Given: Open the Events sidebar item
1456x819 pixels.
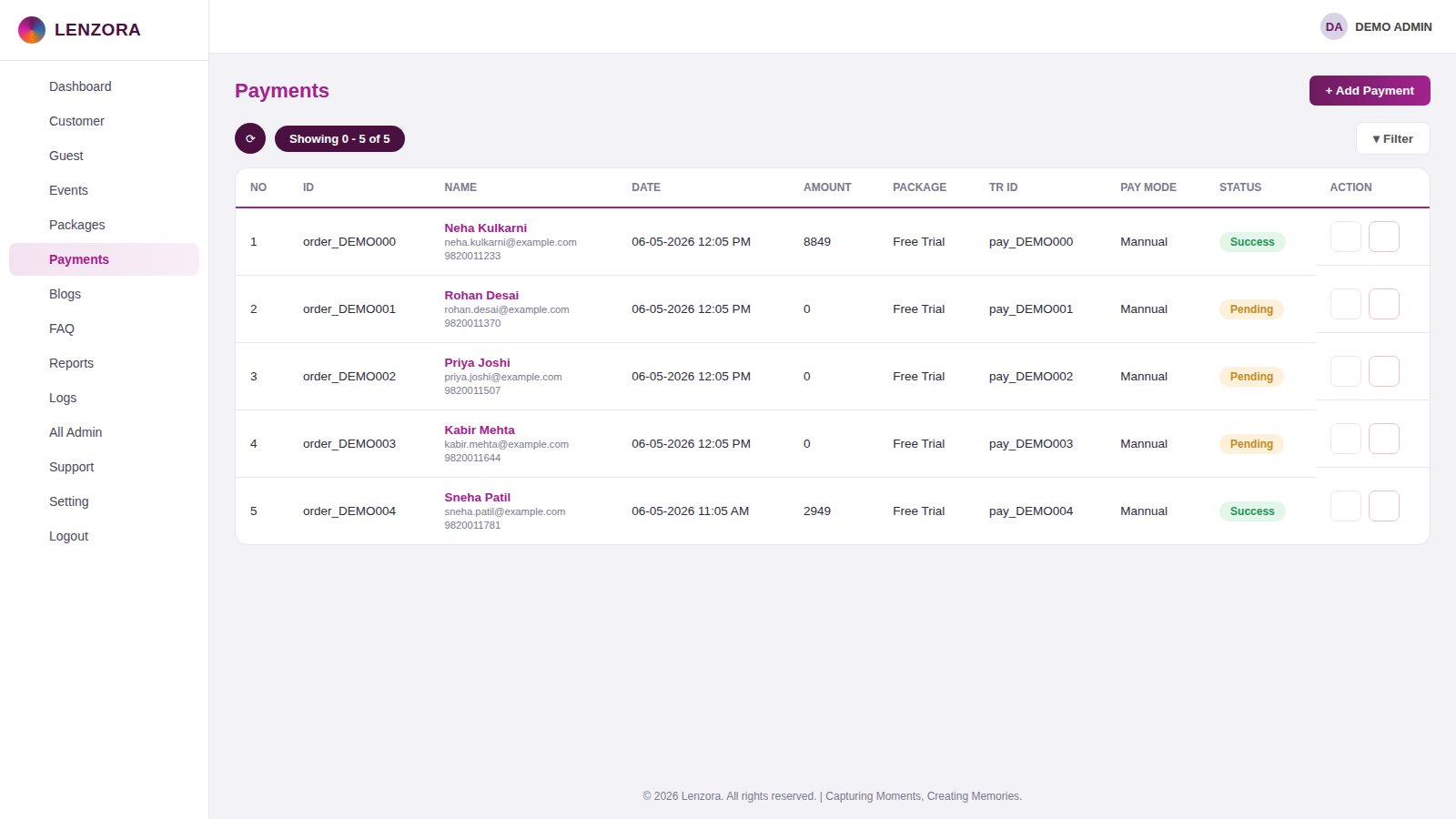Looking at the screenshot, I should click(104, 190).
